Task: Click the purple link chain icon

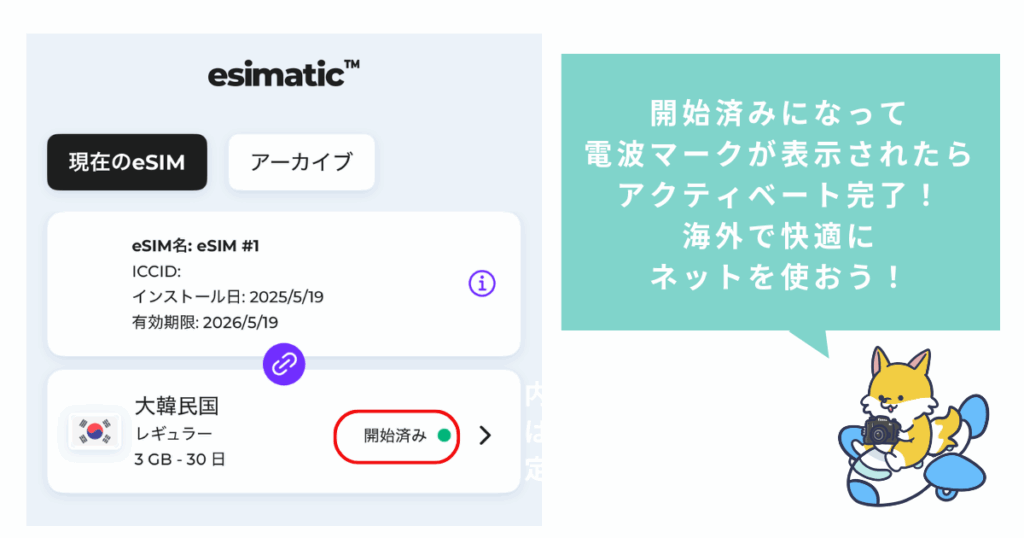Action: point(284,364)
